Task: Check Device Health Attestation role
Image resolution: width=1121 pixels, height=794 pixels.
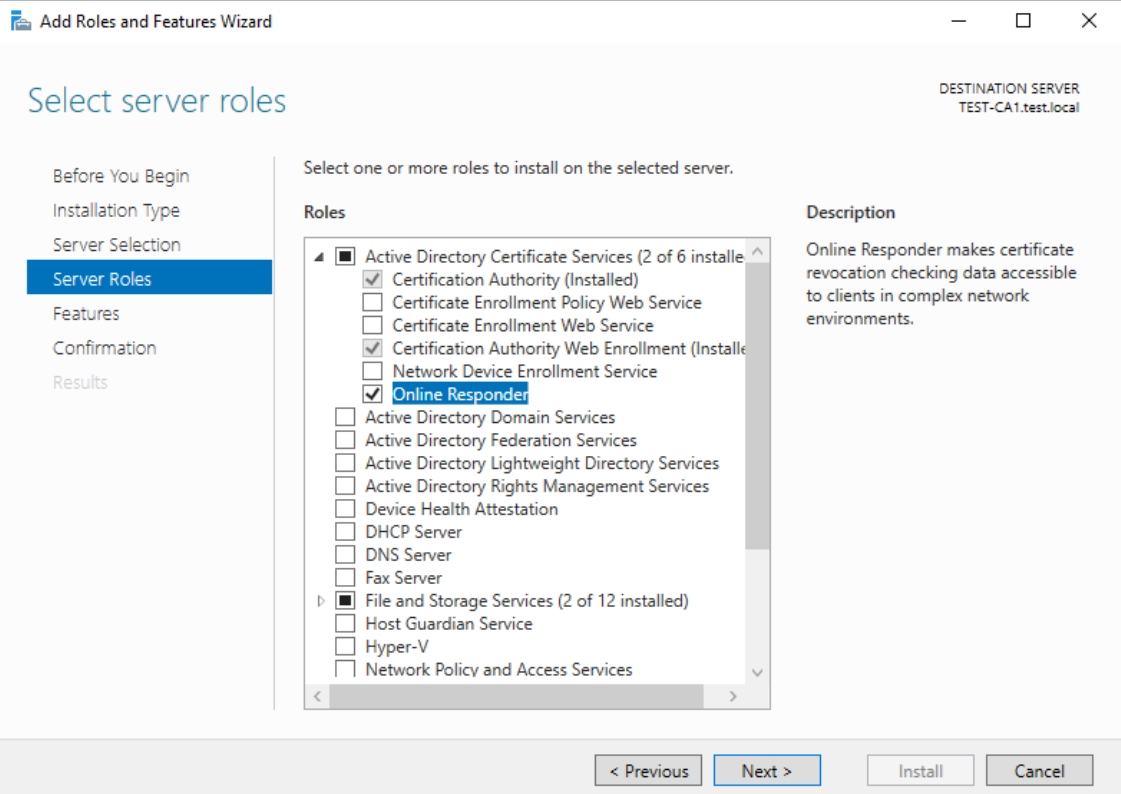Action: tap(345, 508)
